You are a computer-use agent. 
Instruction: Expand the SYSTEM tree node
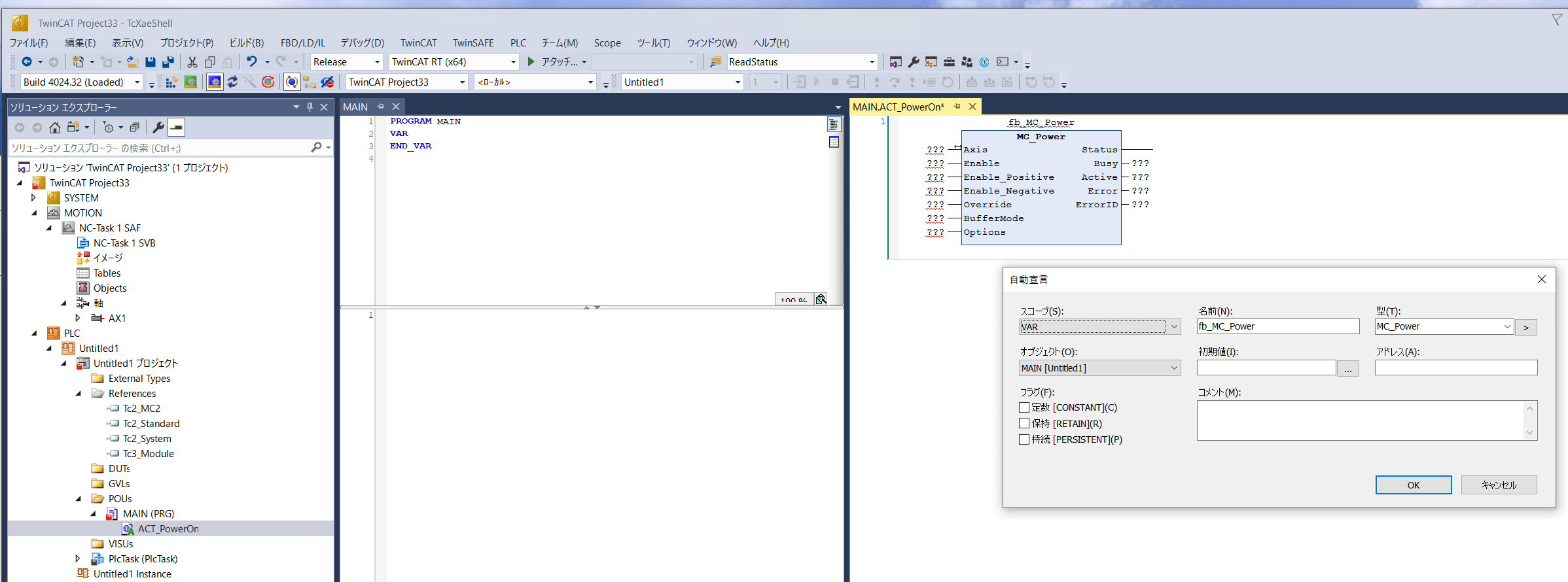click(34, 197)
